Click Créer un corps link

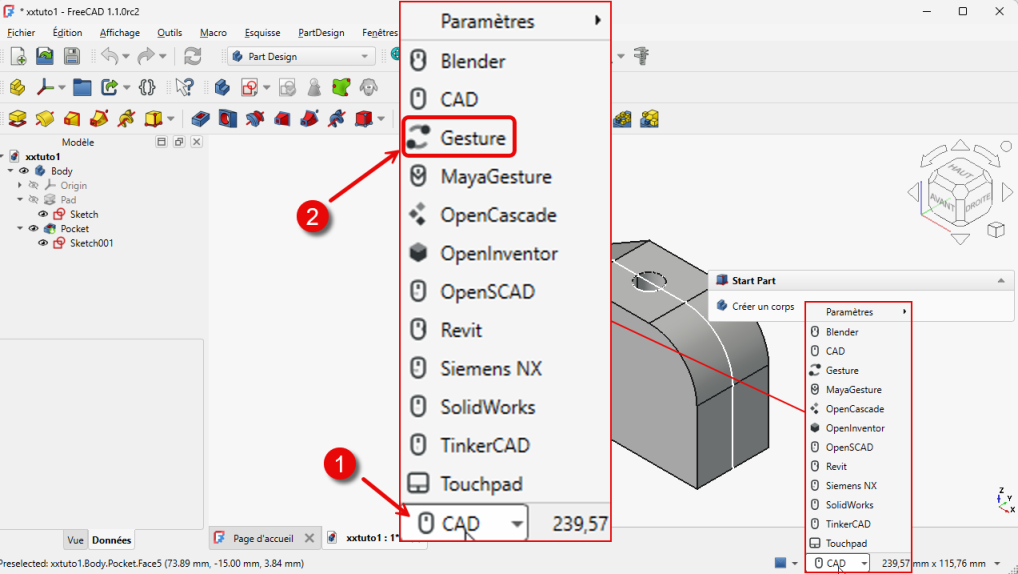[762, 307]
